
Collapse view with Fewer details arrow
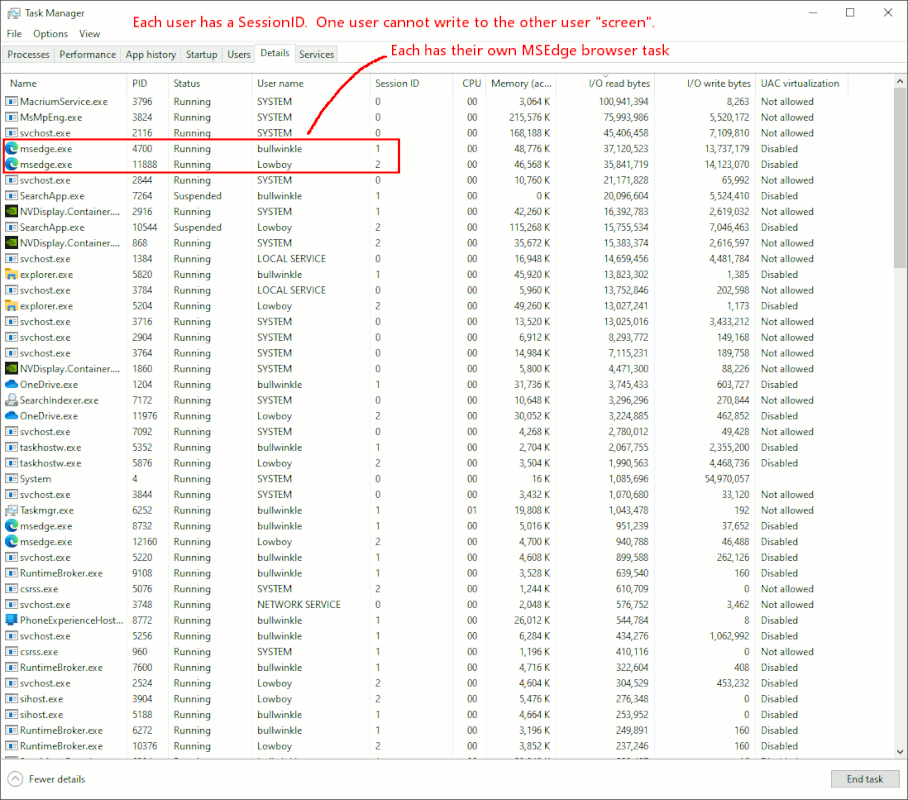(x=16, y=779)
